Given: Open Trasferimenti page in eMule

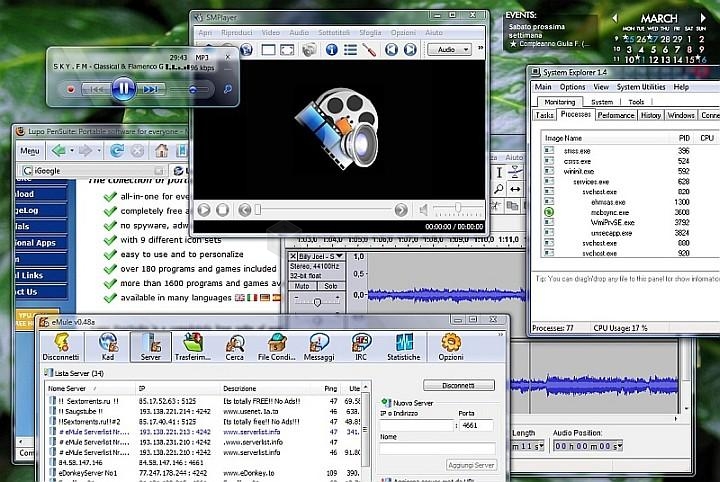Looking at the screenshot, I should click(193, 347).
